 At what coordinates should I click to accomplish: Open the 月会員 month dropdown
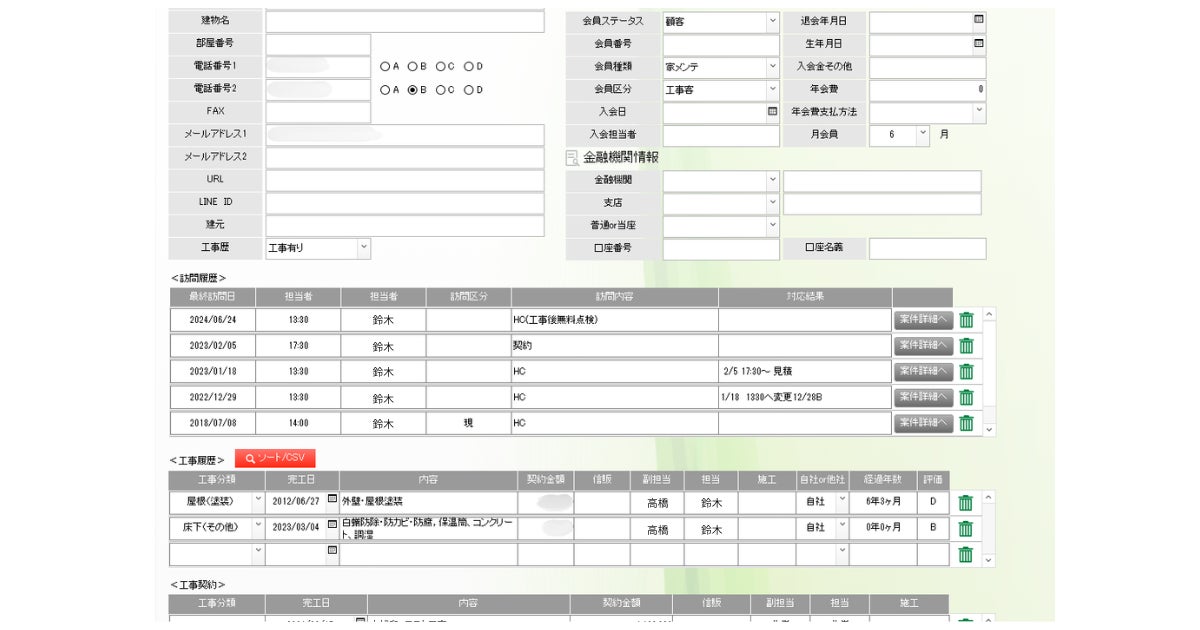(x=922, y=133)
